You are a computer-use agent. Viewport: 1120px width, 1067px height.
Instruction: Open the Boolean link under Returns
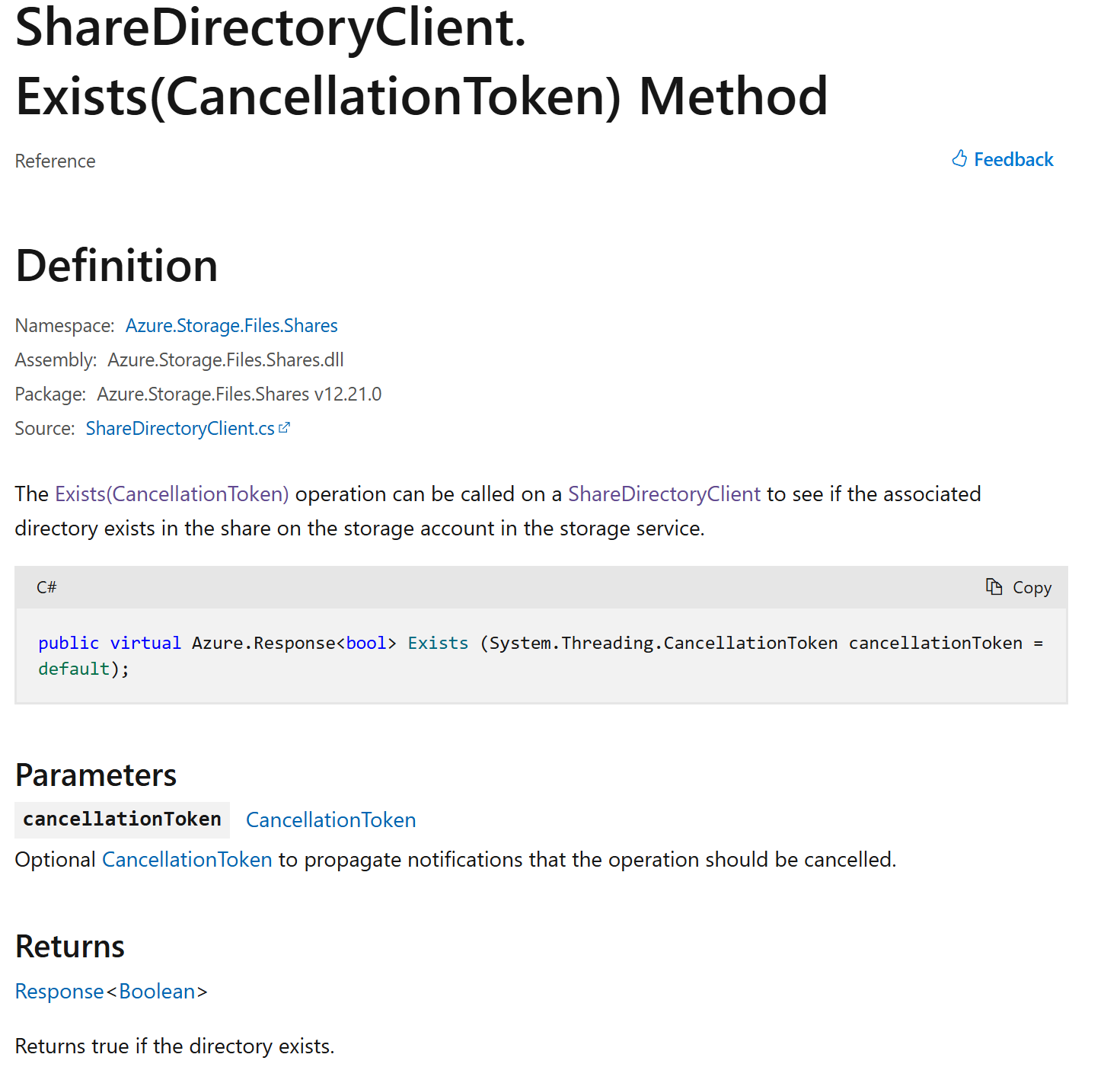(x=157, y=992)
